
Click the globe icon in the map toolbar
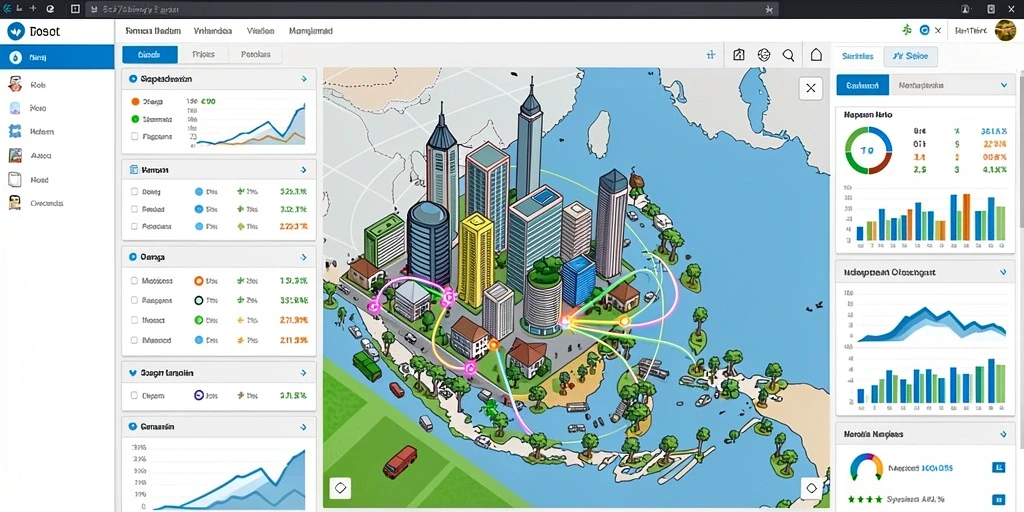pos(763,56)
